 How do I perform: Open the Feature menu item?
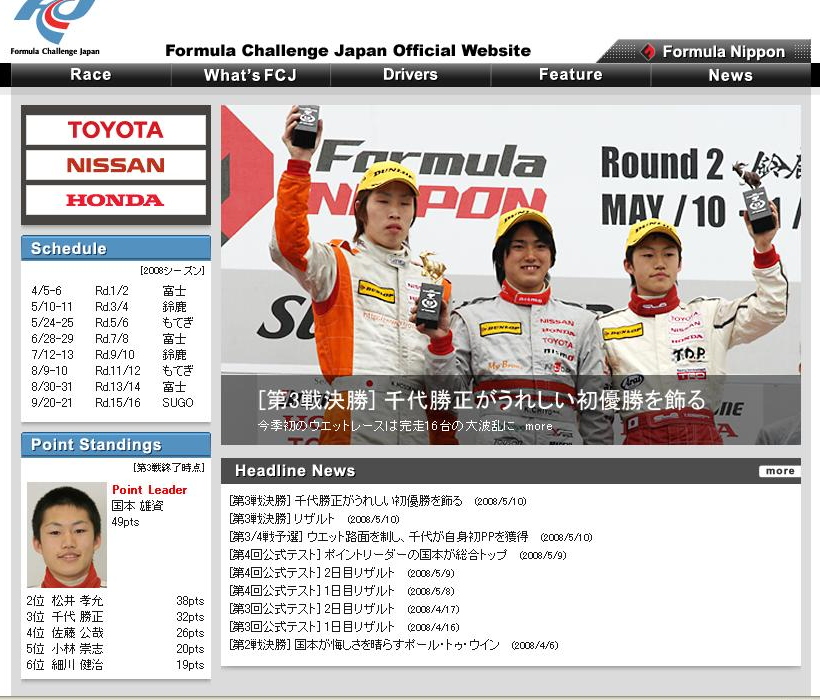(x=571, y=74)
